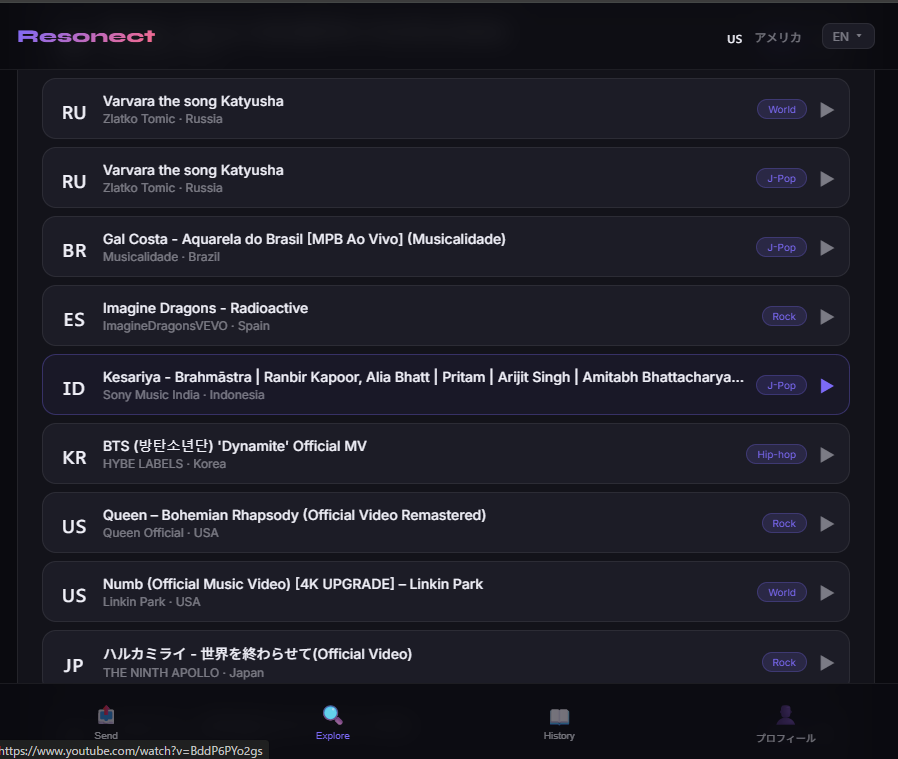
Task: Click the ES country code on Radioactive row
Action: pyautogui.click(x=74, y=320)
